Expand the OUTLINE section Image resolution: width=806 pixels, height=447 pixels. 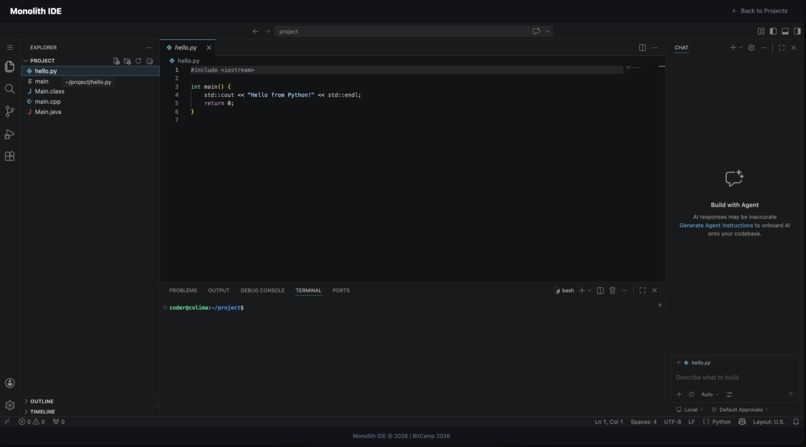pyautogui.click(x=39, y=401)
